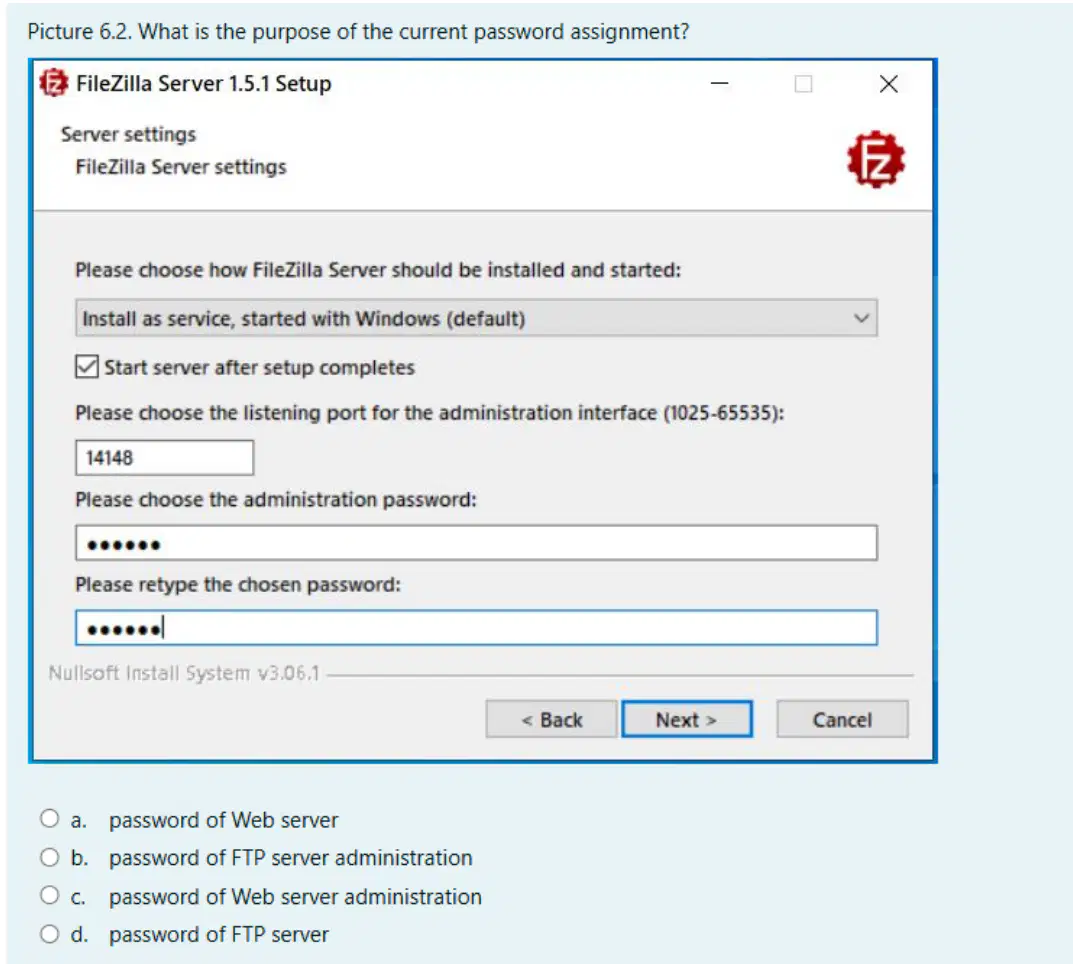This screenshot has height=964, width=1073.
Task: Click the Nullsoft Install System label
Action: click(x=183, y=673)
